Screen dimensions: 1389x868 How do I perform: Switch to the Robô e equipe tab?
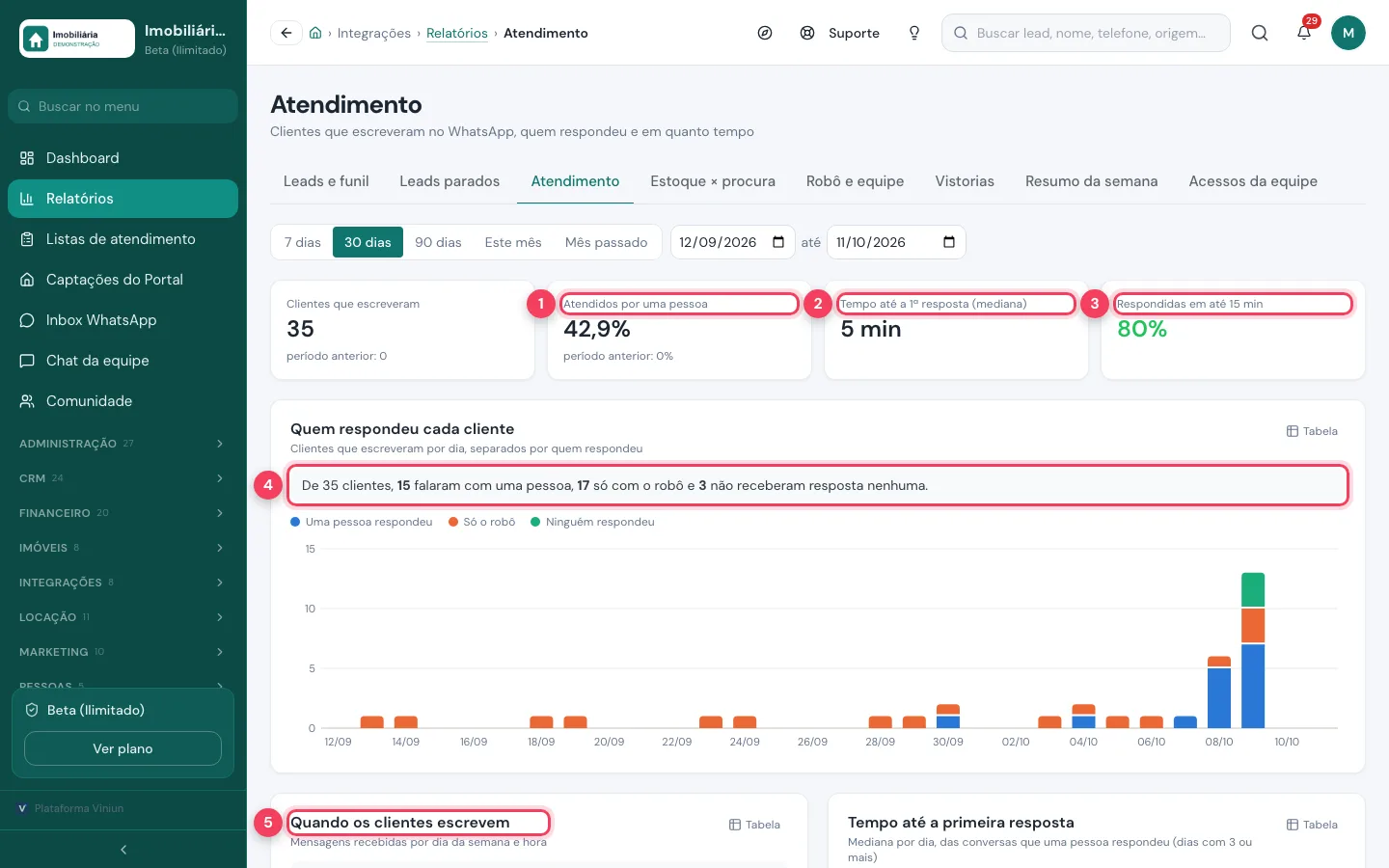coord(856,181)
